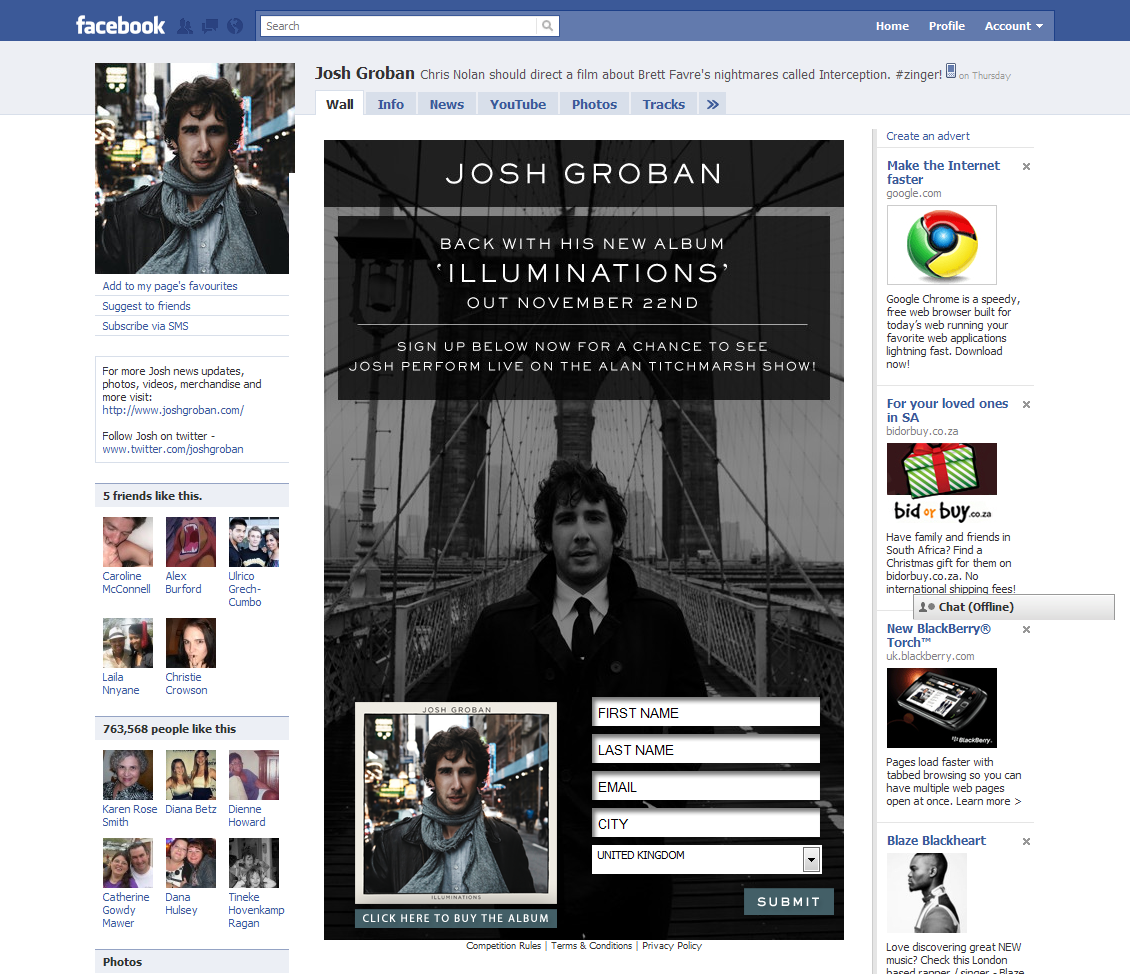
Task: Go to Profile in top bar
Action: [946, 26]
